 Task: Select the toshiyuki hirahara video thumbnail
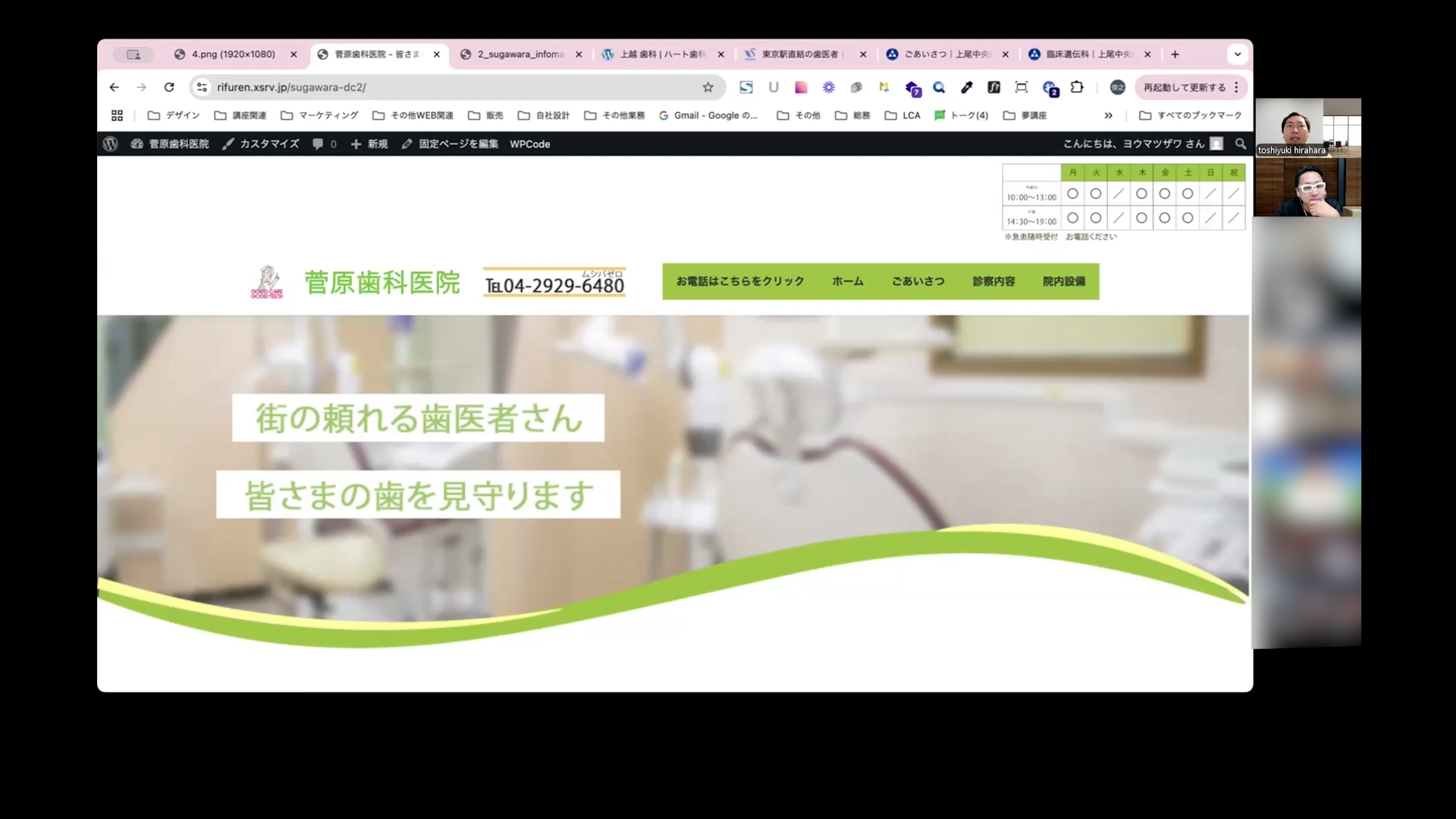1307,127
